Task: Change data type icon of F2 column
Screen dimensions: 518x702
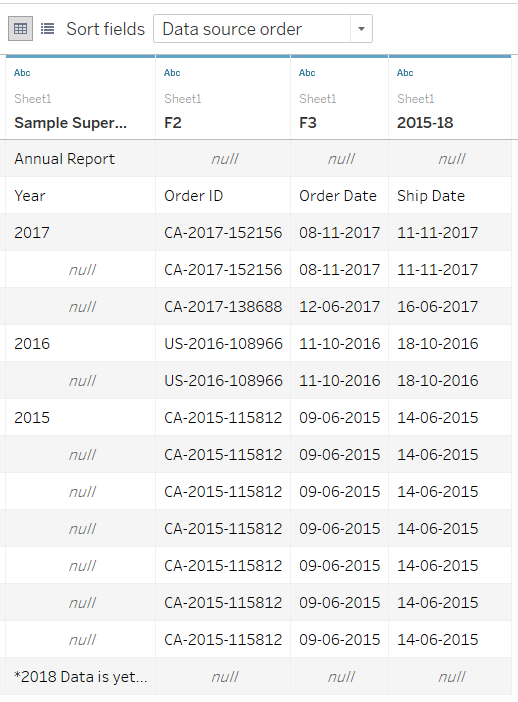Action: coord(172,73)
